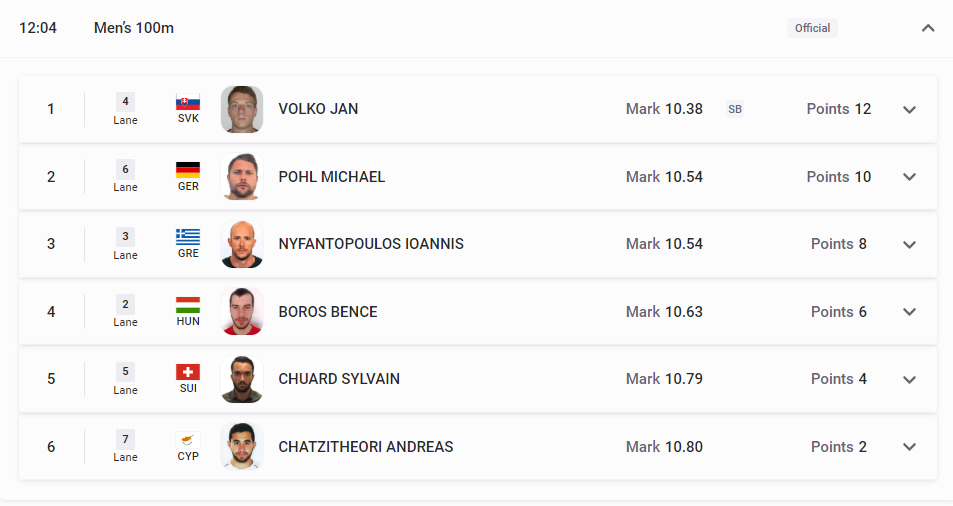Click the Switzerland flag icon

pos(188,372)
